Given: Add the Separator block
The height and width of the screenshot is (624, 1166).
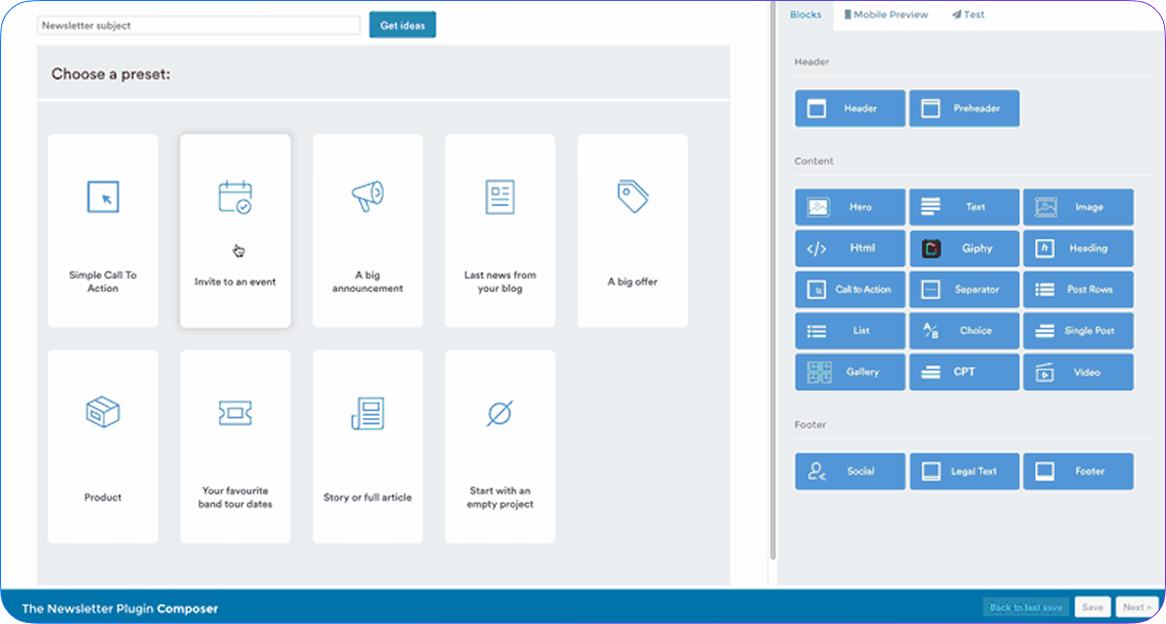Looking at the screenshot, I should [964, 290].
